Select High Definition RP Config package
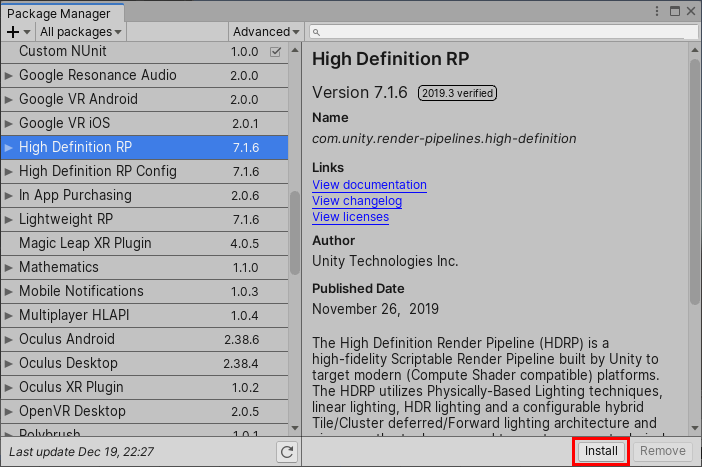 pyautogui.click(x=145, y=171)
